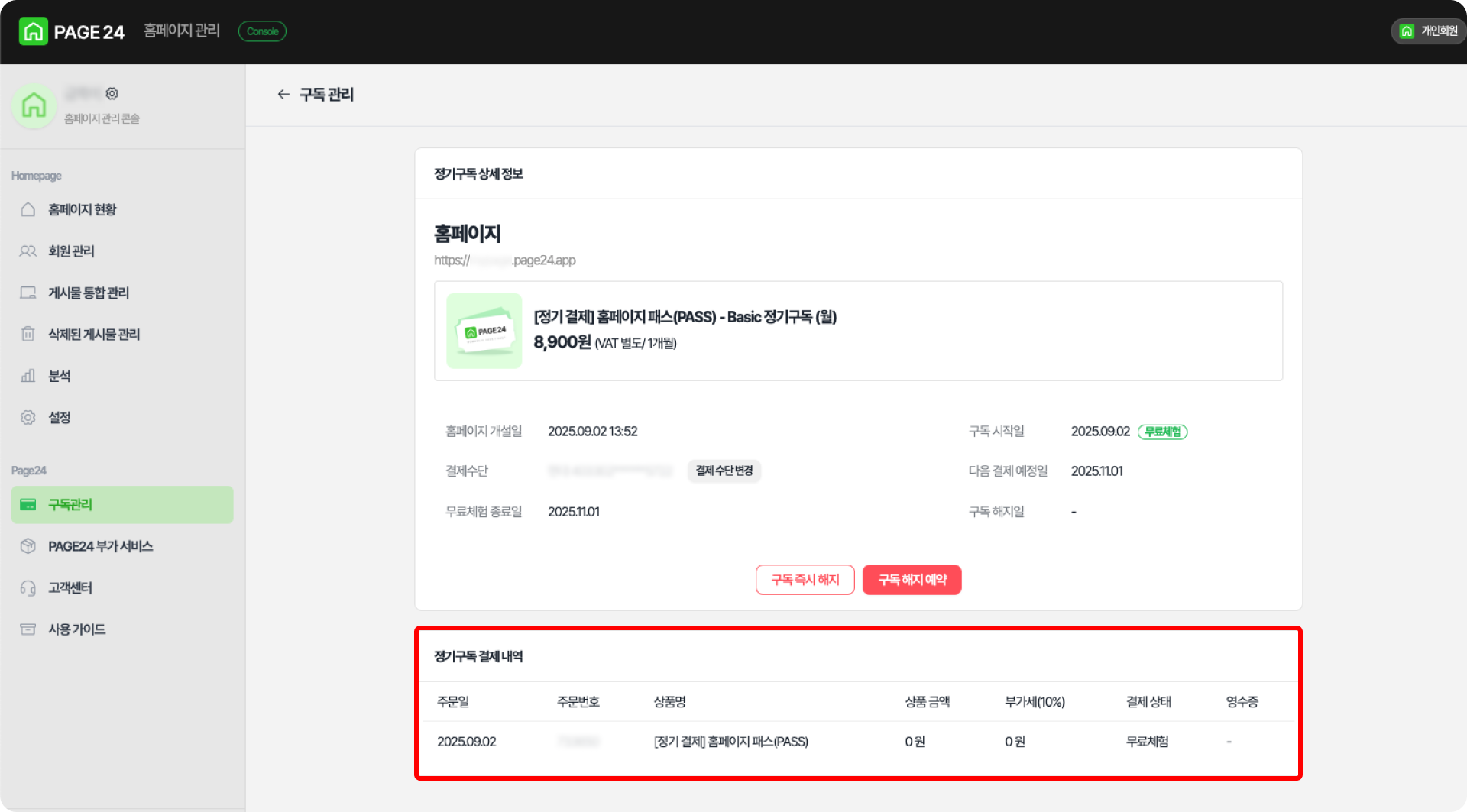Click the PAGE24 green house logo
This screenshot has height=812, width=1467.
(33, 31)
